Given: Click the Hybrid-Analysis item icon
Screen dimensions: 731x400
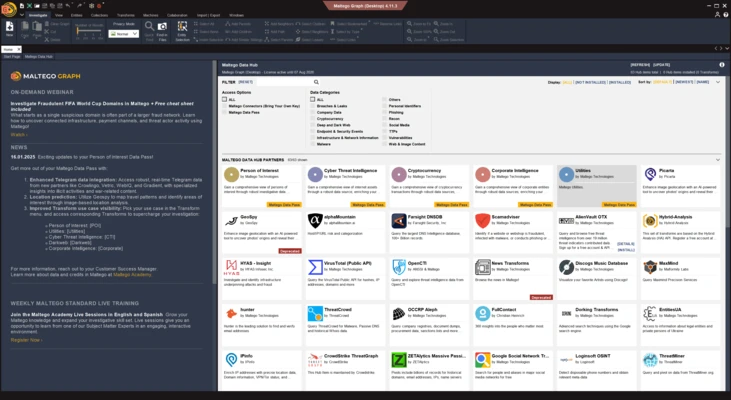Looking at the screenshot, I should click(650, 221).
